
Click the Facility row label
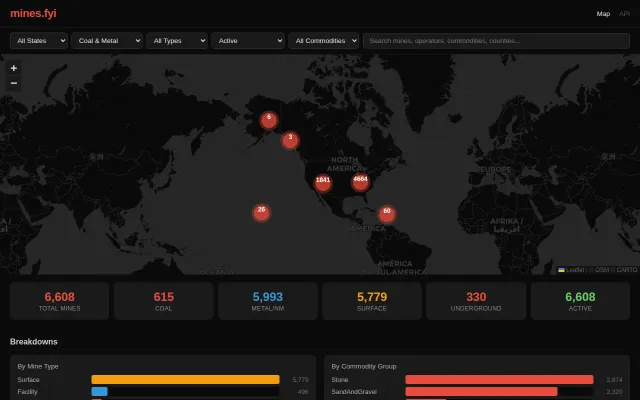click(x=27, y=392)
